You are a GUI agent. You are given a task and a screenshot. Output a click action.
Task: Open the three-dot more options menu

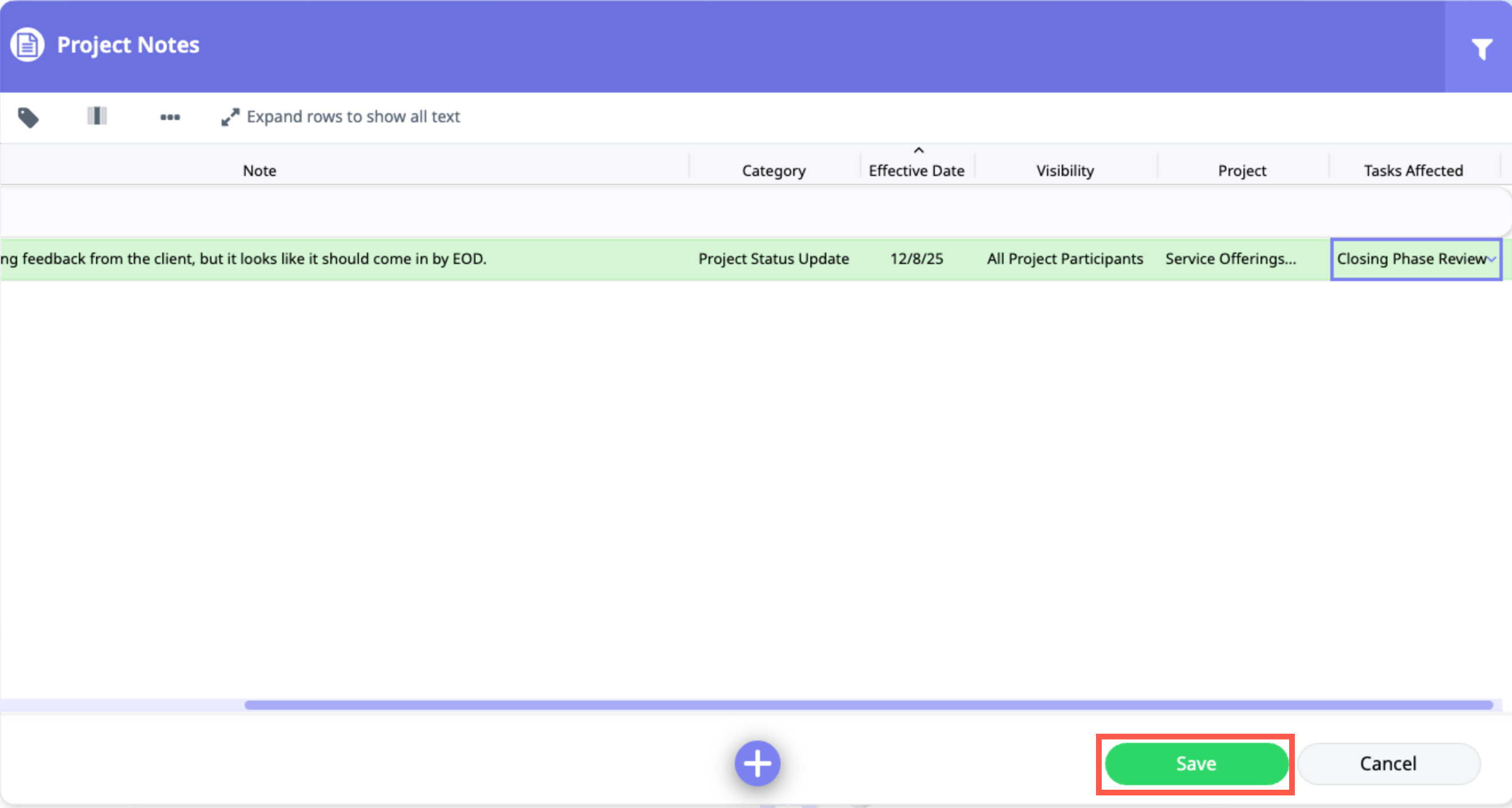click(170, 117)
